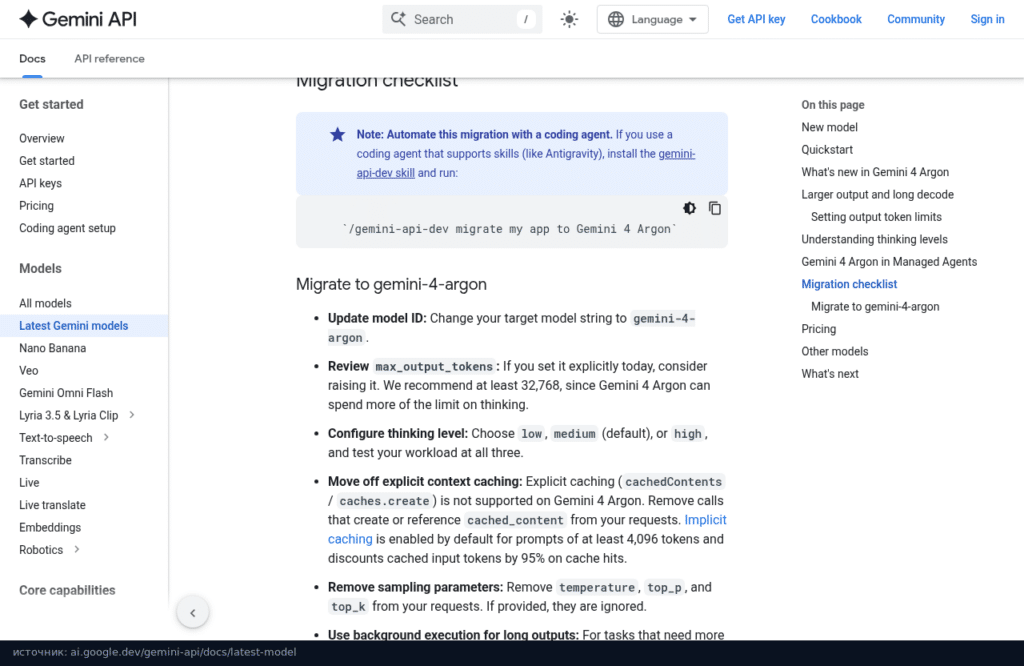
Task: Switch to the Docs tab
Action: 32,58
